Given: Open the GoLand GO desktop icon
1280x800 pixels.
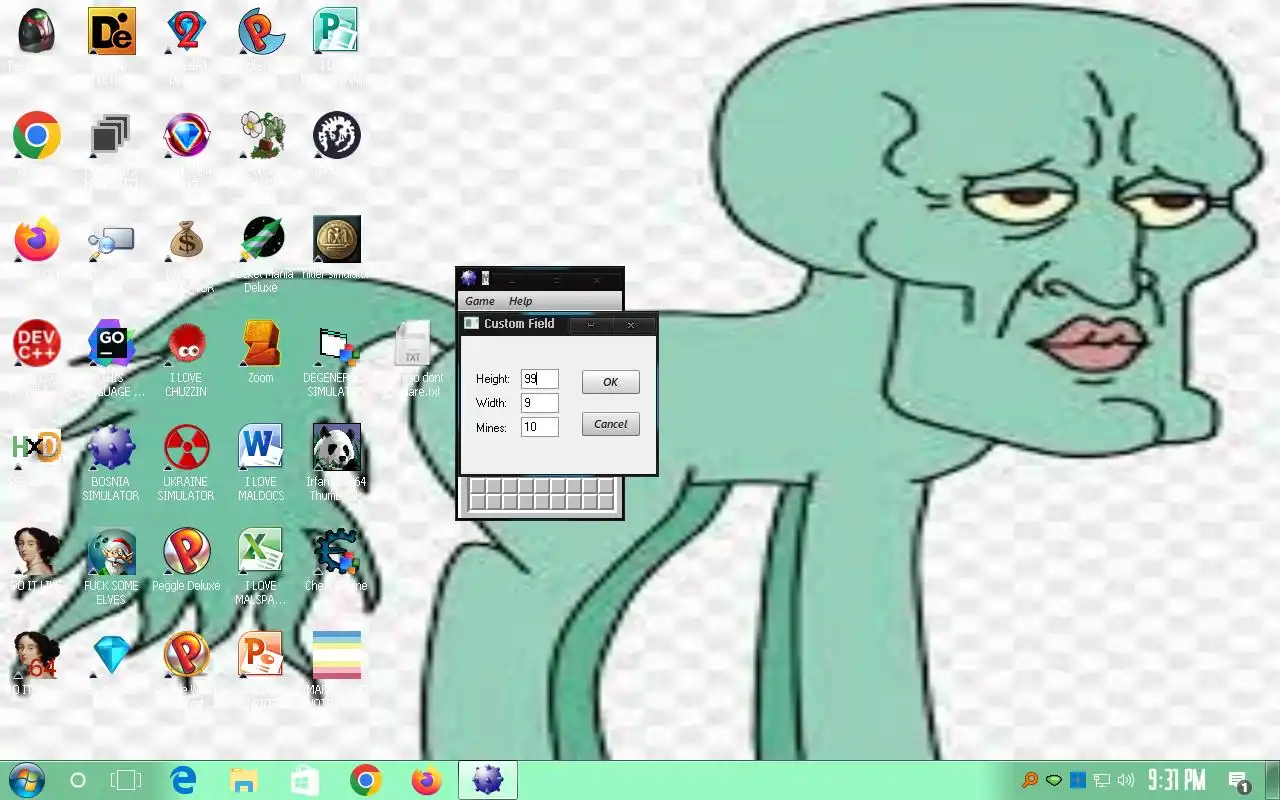Looking at the screenshot, I should (111, 344).
